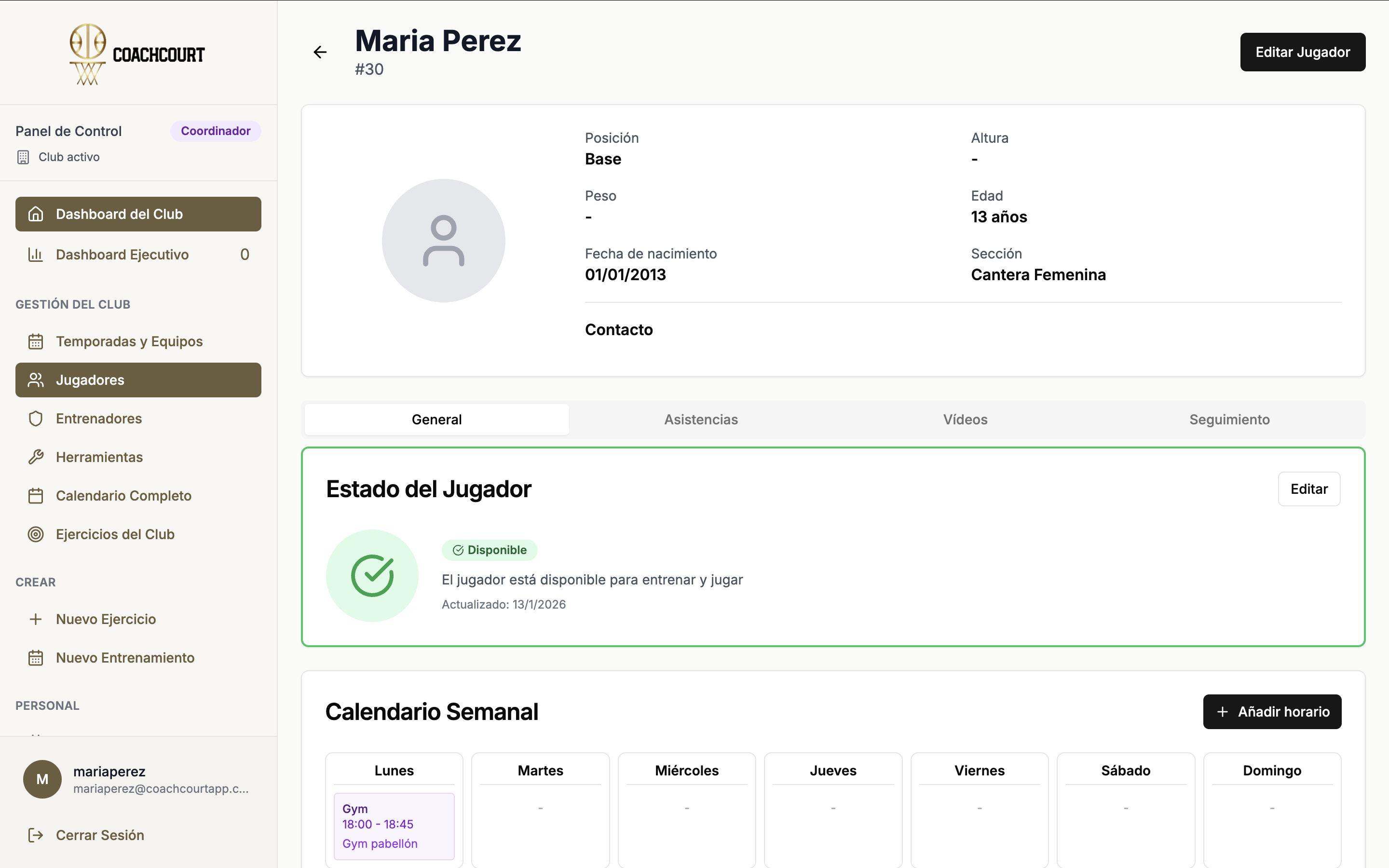
Task: Select the Seguimiento tab
Action: (1229, 419)
